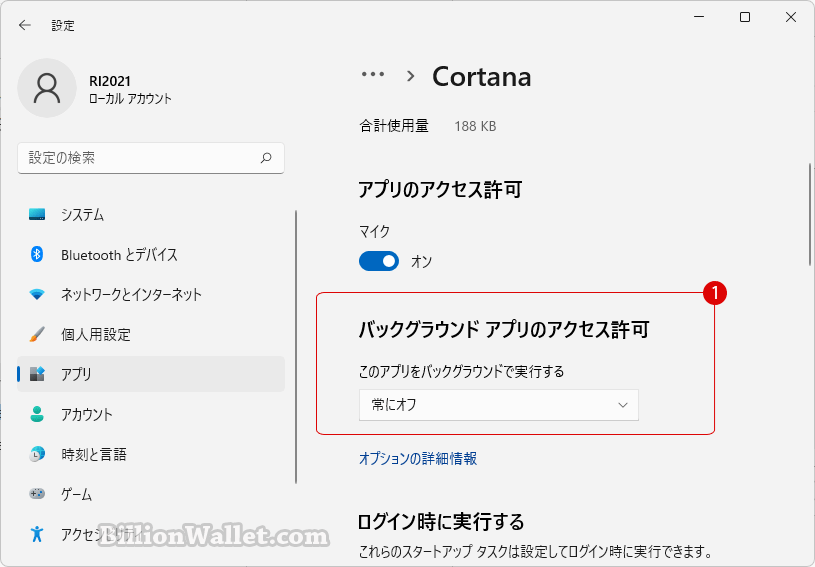Click the main page vertical scrollbar
This screenshot has width=815, height=567.
[810, 215]
